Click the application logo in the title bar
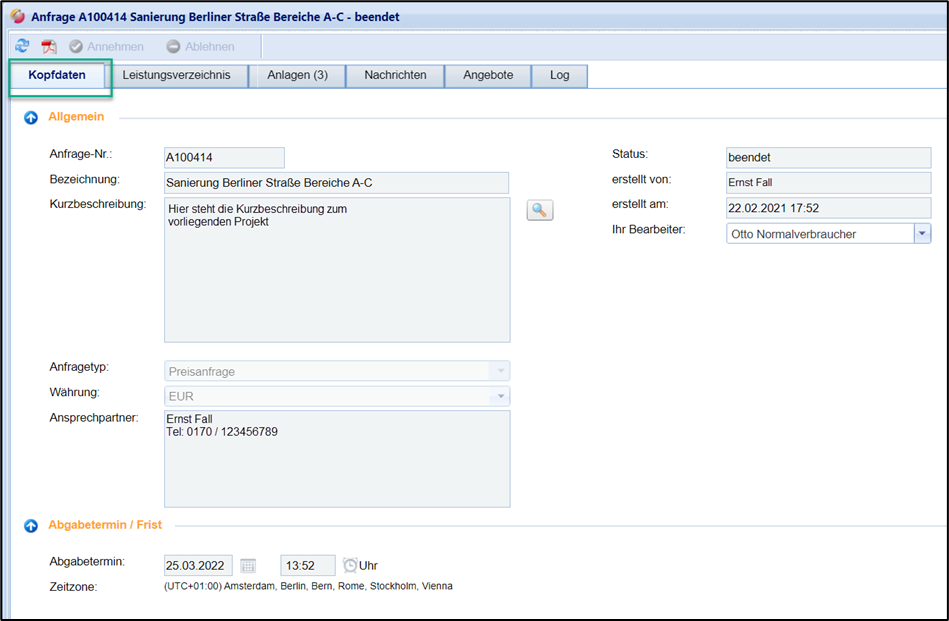Image resolution: width=949 pixels, height=621 pixels. coord(18,16)
